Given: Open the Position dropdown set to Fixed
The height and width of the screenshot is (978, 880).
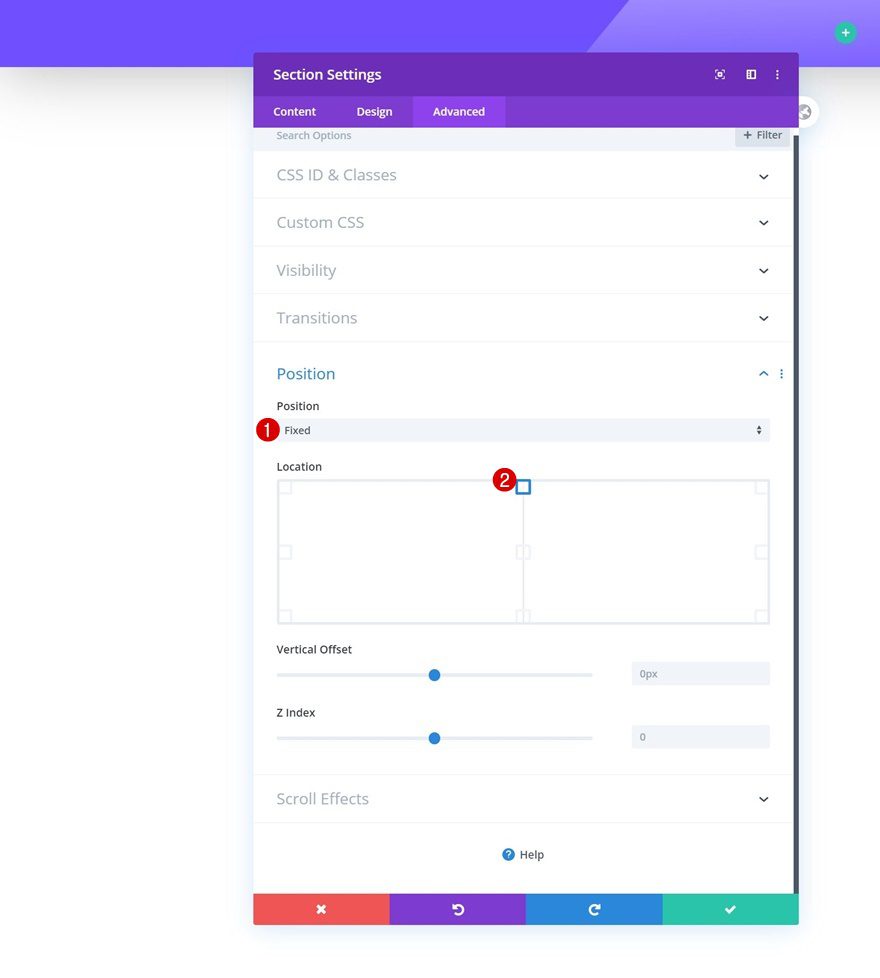Looking at the screenshot, I should (x=523, y=430).
